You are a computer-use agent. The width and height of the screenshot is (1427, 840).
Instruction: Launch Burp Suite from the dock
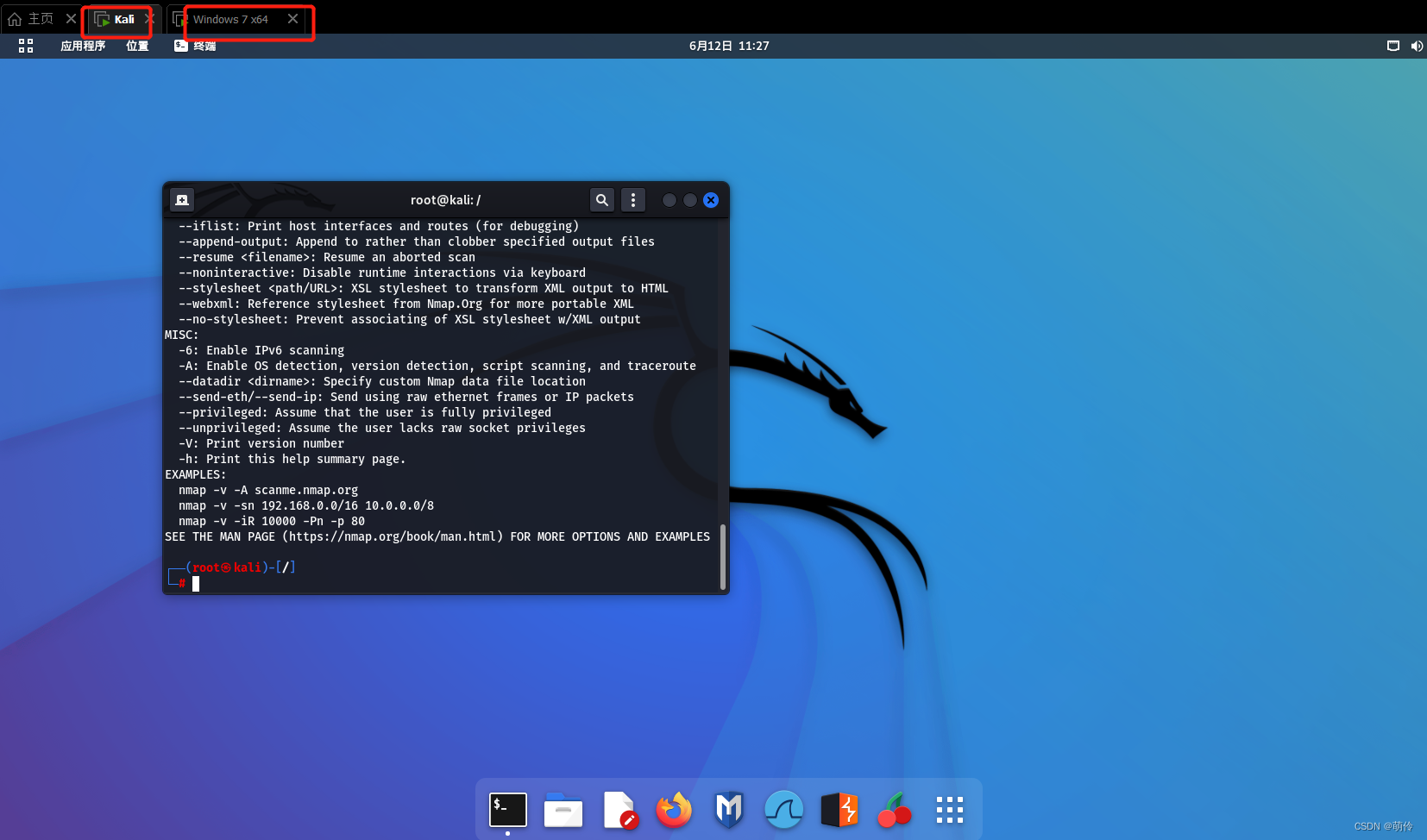839,810
